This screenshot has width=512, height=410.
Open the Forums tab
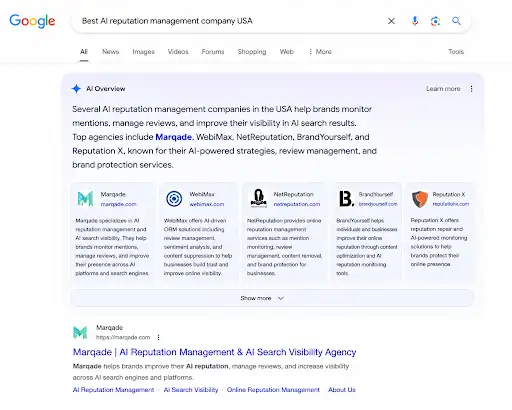coord(213,52)
